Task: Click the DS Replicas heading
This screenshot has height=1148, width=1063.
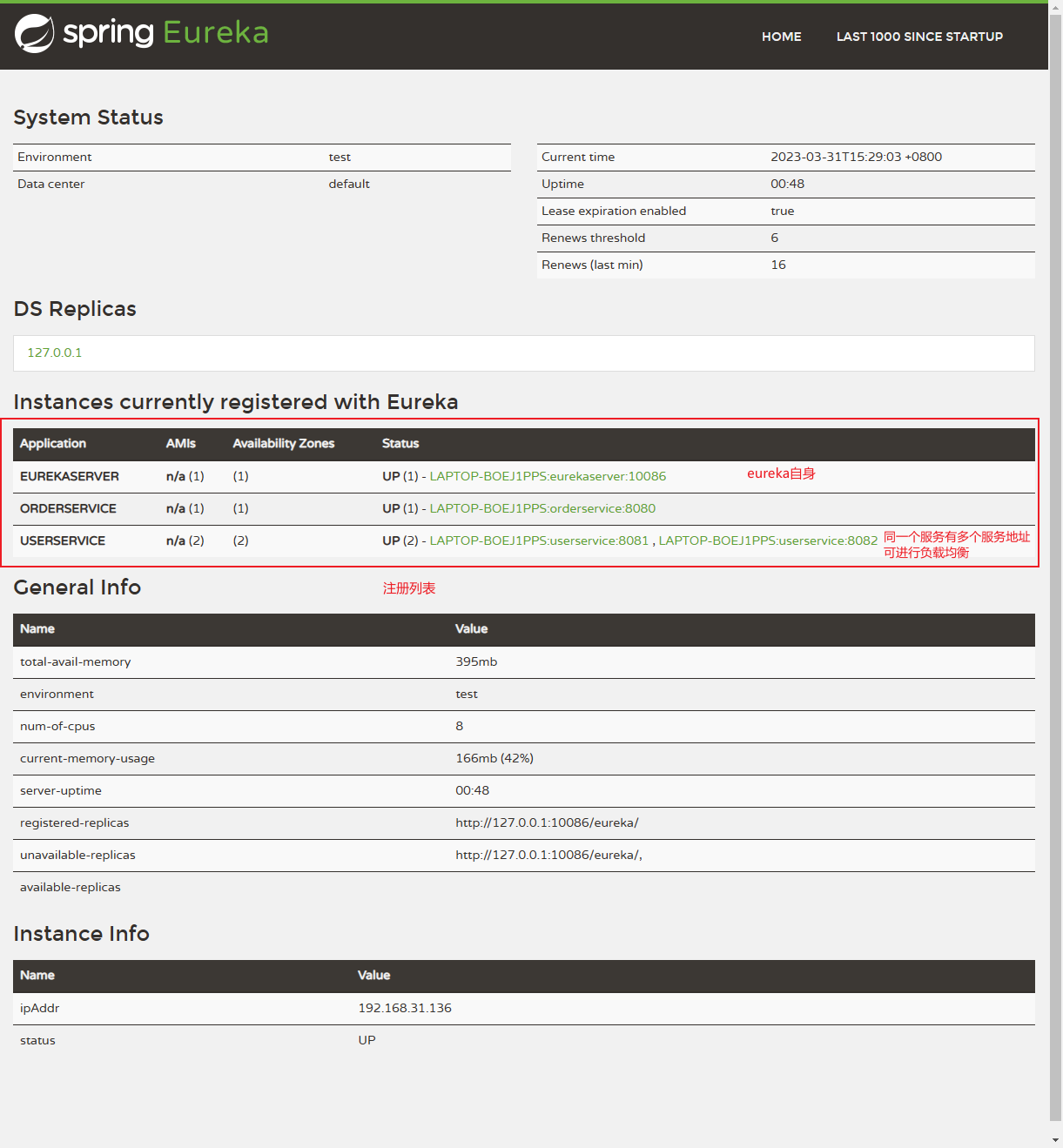Action: pos(75,309)
